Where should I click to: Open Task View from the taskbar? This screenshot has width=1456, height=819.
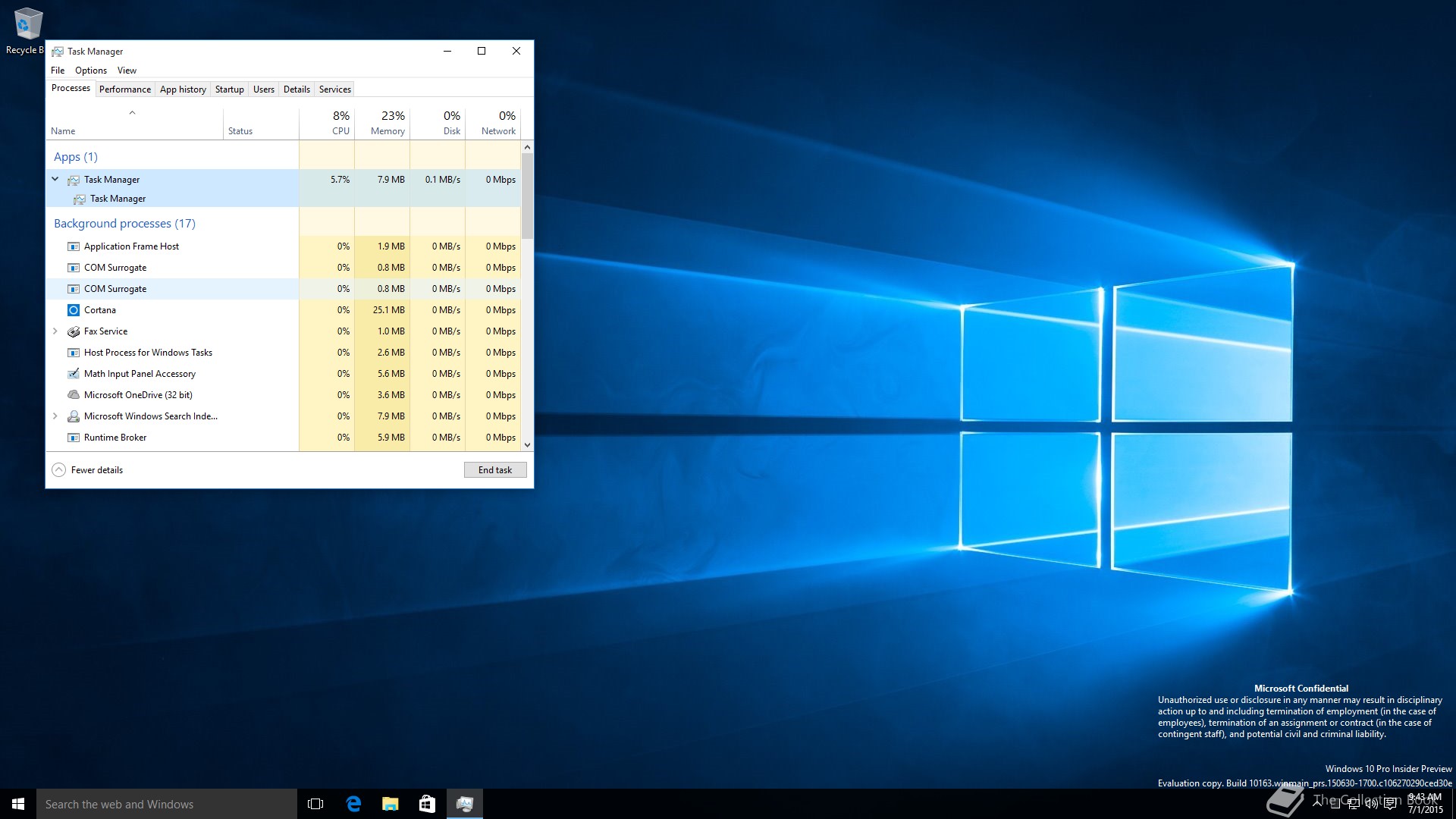point(315,804)
